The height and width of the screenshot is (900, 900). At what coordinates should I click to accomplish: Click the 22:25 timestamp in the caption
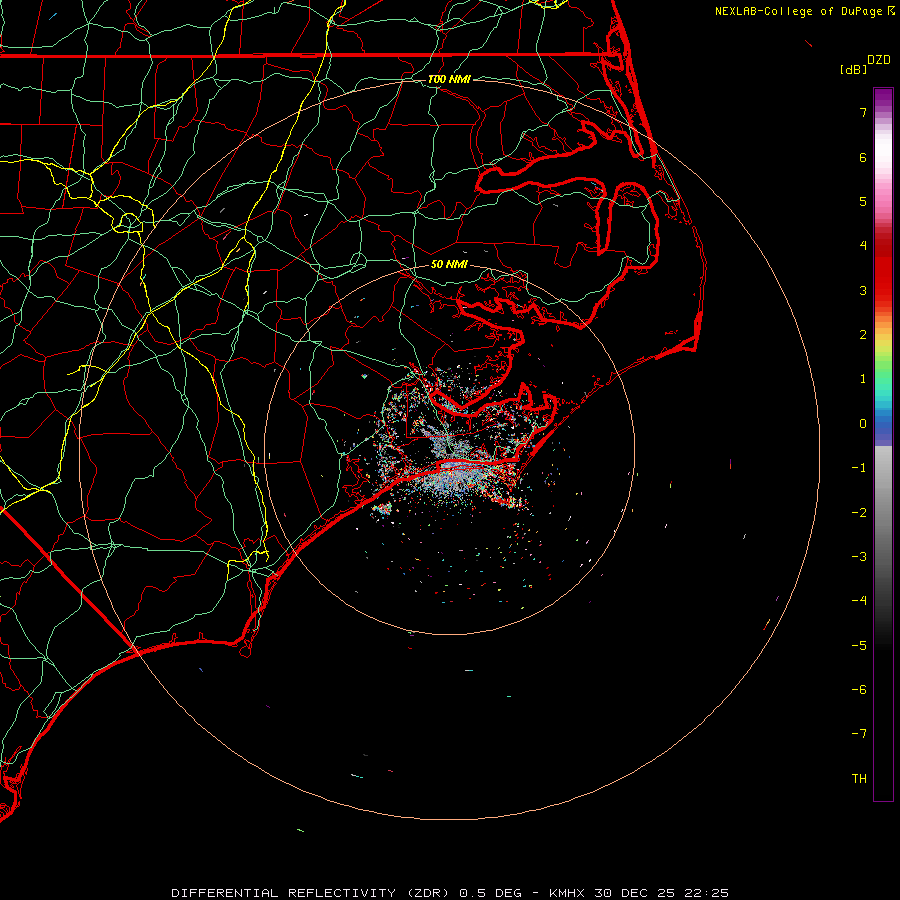[x=708, y=892]
